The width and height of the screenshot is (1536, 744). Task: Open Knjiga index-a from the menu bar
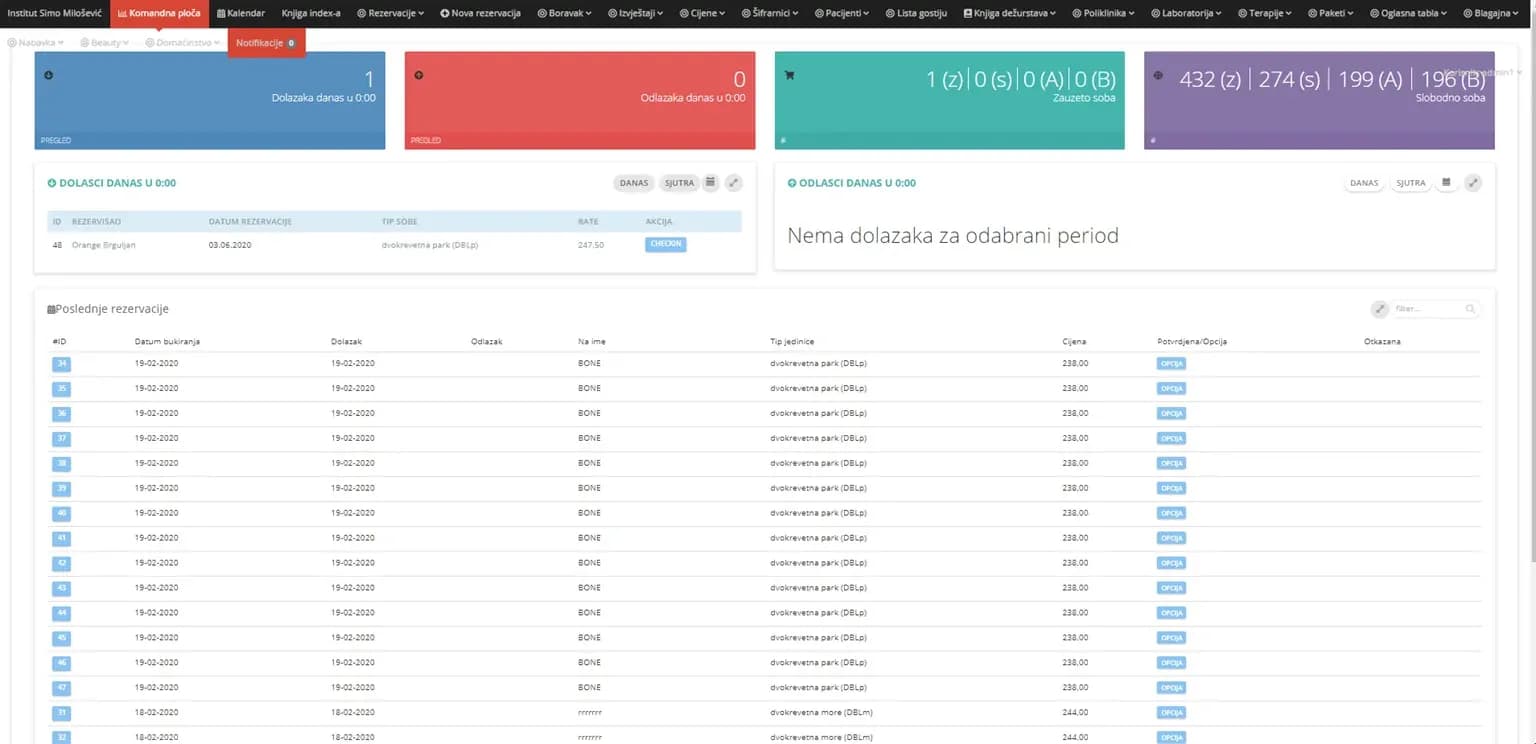311,13
